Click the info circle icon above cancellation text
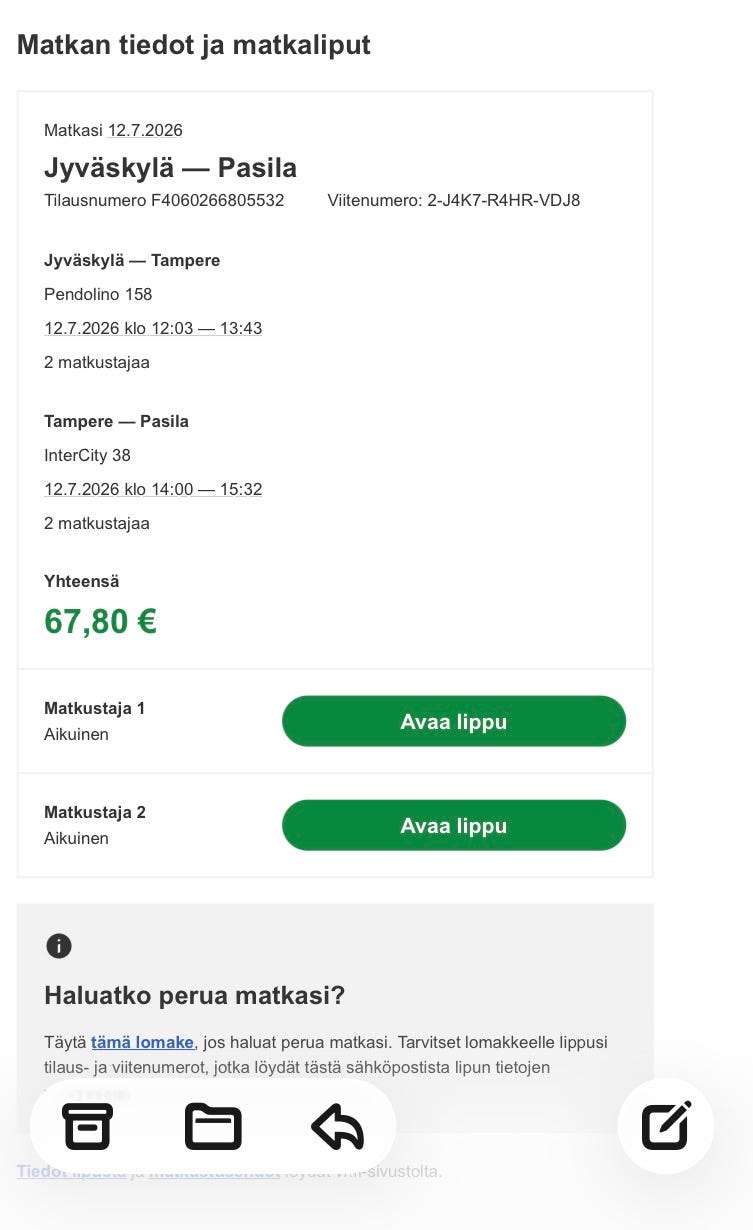 pyautogui.click(x=59, y=945)
